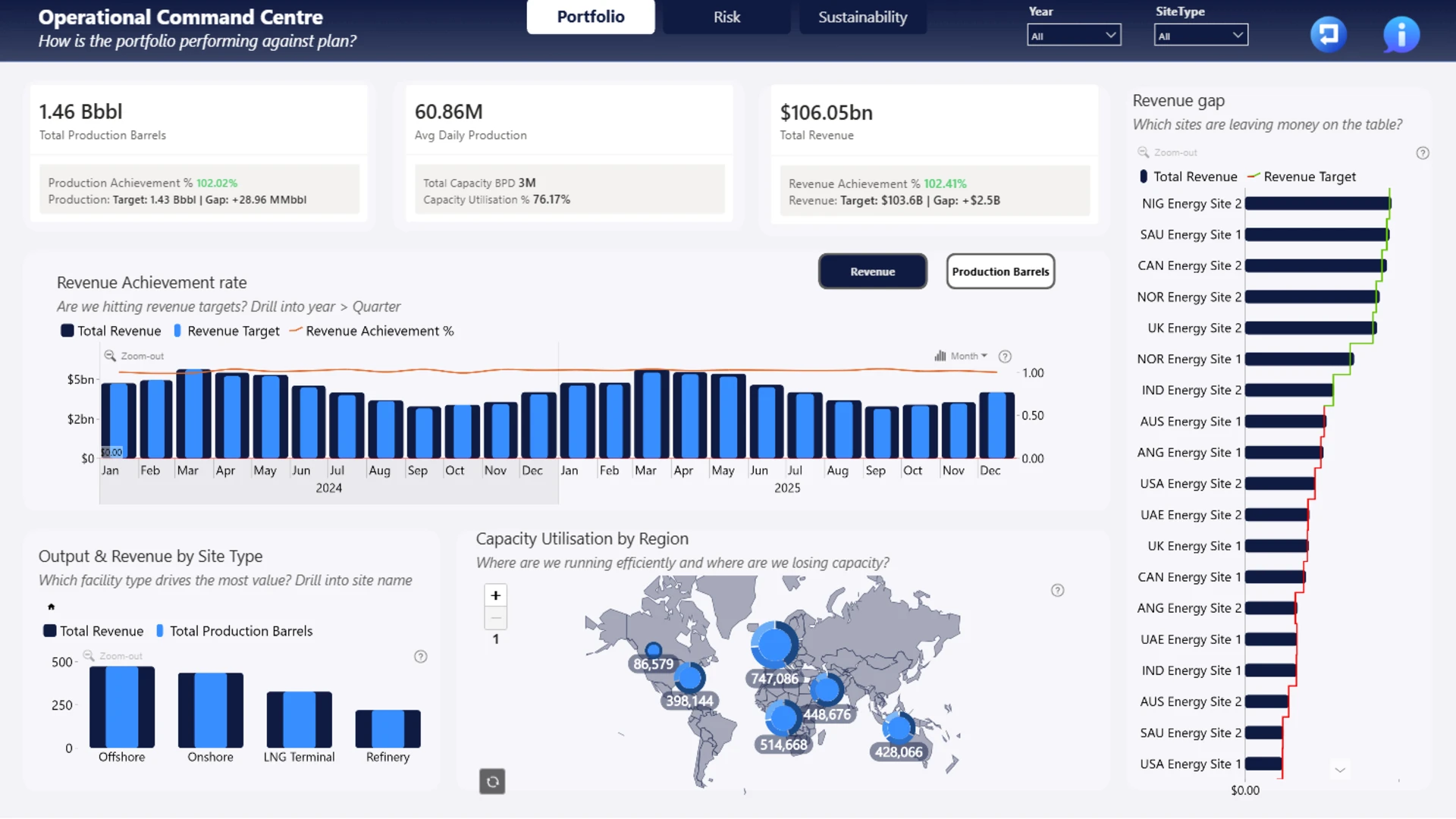This screenshot has width=1456, height=819.
Task: Open help icon on Revenue gap chart
Action: pos(1423,153)
